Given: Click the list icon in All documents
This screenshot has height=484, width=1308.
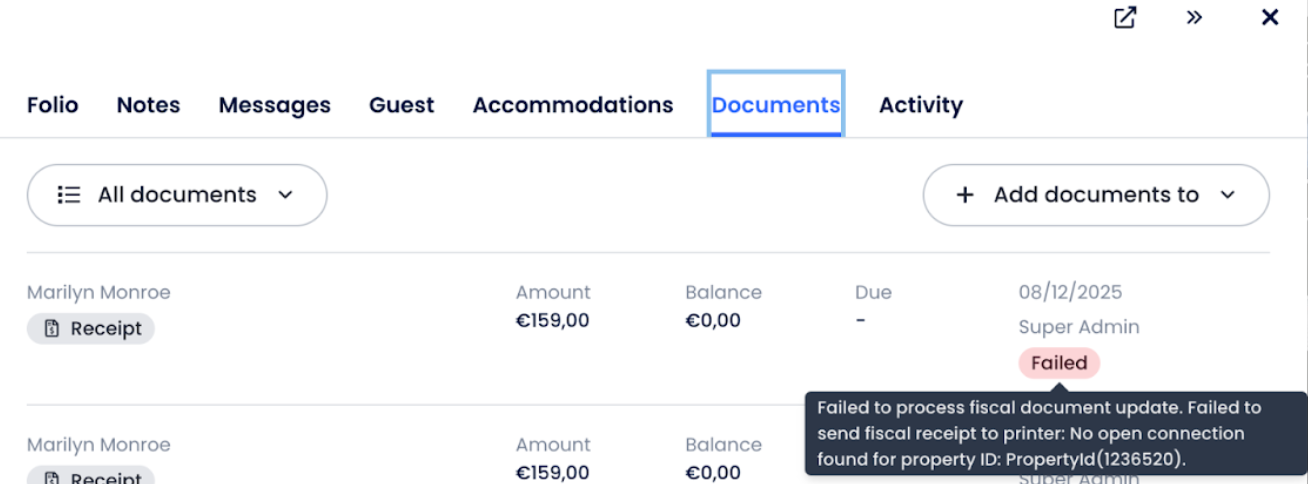Looking at the screenshot, I should 69,195.
